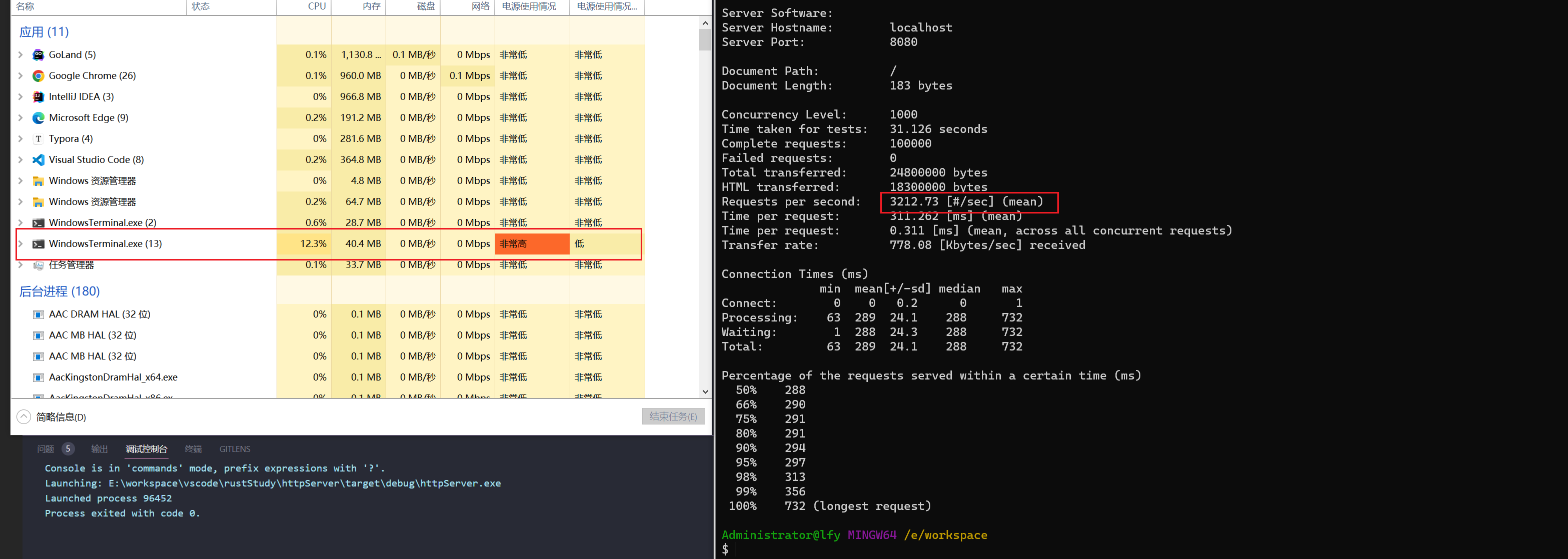
Task: Click the Visual Studio Code process icon
Action: (x=39, y=160)
